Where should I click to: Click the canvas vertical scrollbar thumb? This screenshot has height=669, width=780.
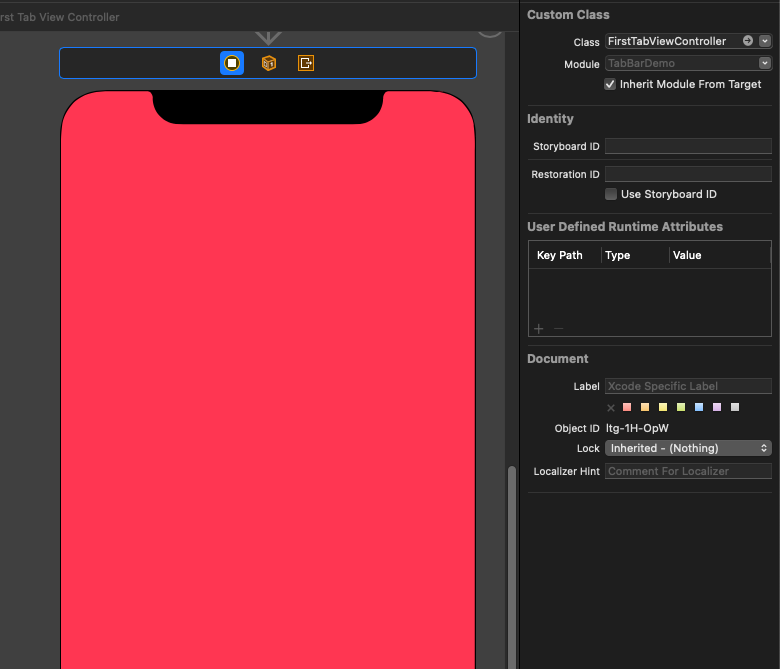[x=511, y=567]
